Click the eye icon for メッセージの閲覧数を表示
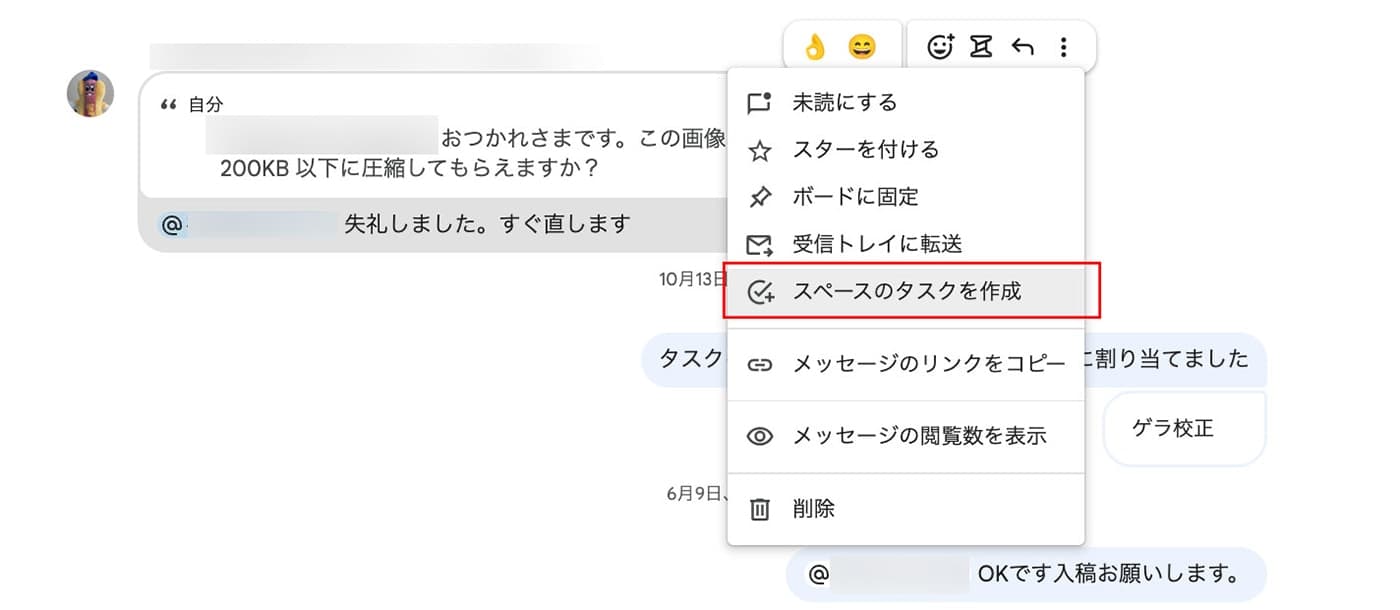 pos(760,436)
